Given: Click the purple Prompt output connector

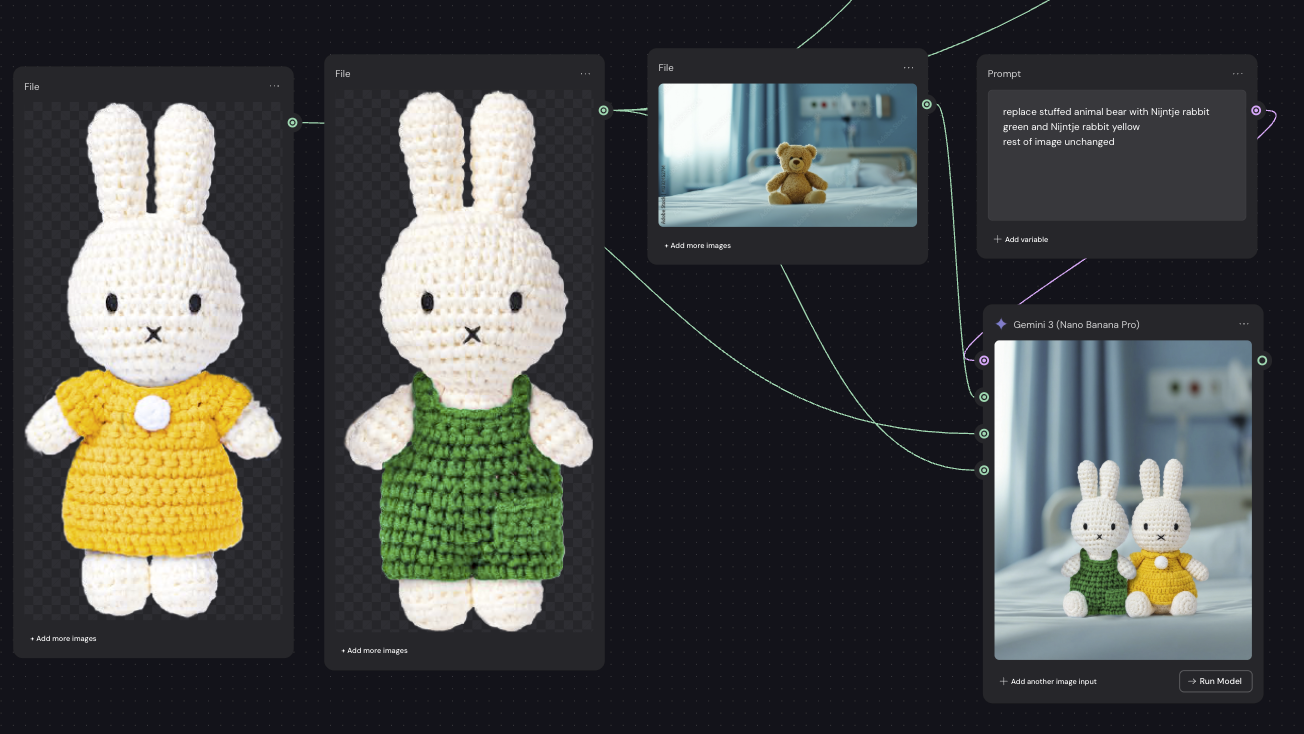Looking at the screenshot, I should pos(1256,110).
